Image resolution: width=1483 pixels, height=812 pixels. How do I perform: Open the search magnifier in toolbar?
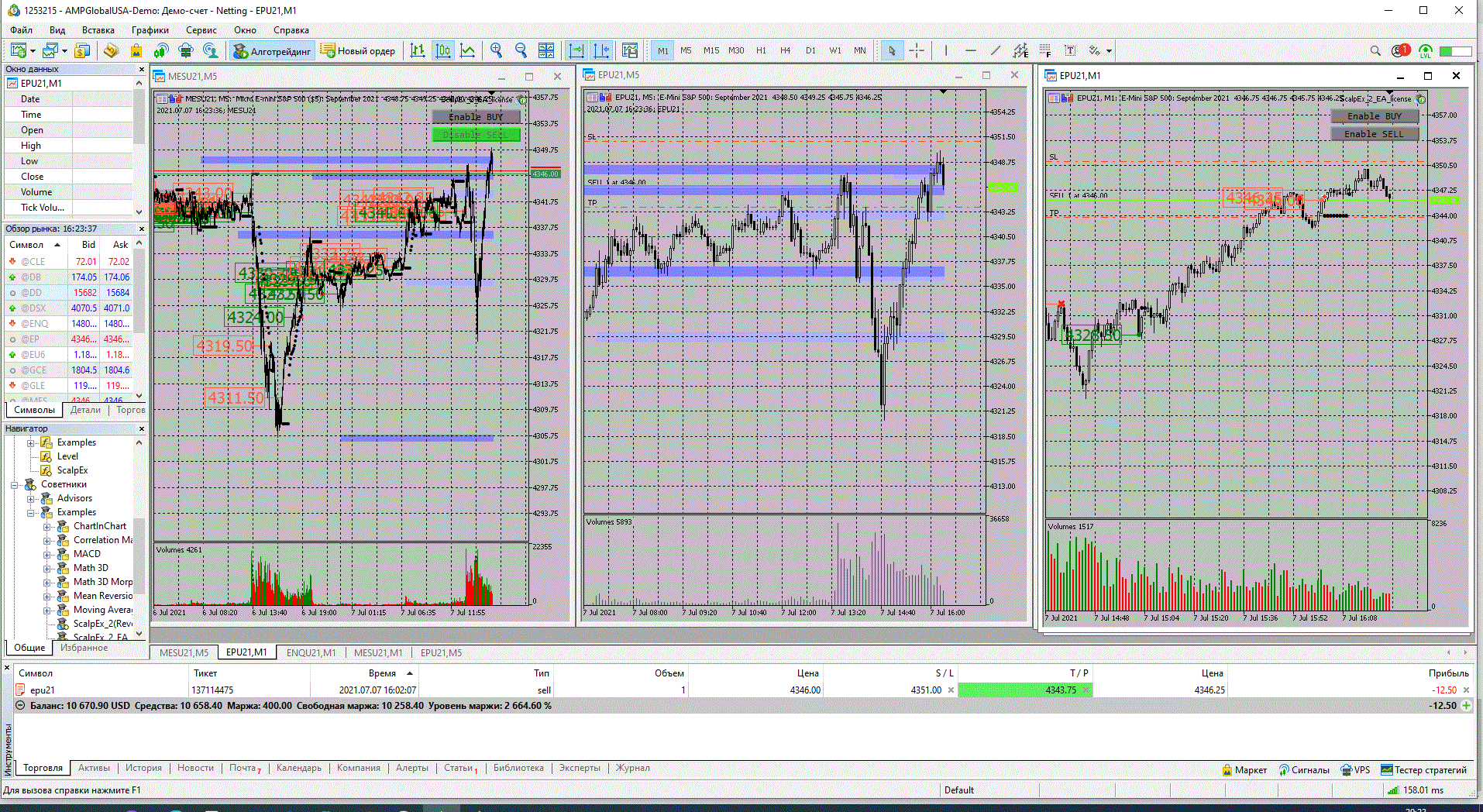(x=1375, y=51)
